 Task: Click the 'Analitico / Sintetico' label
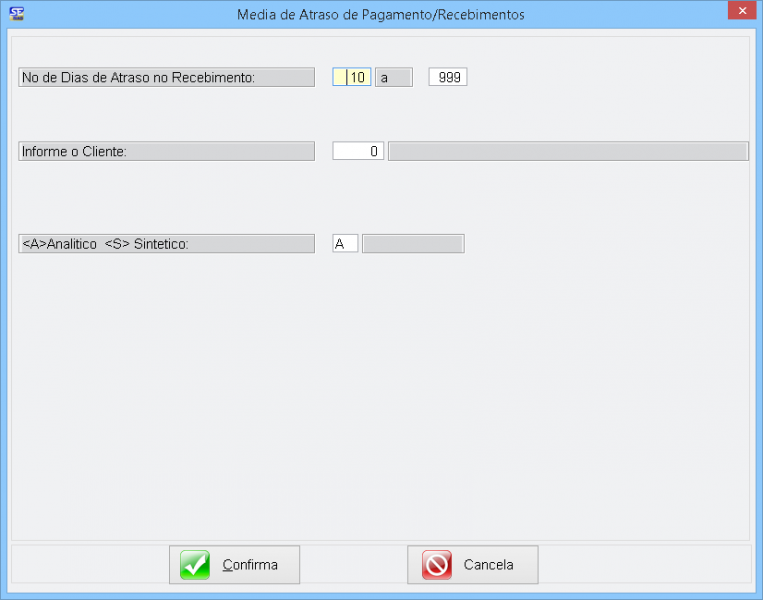tap(166, 244)
